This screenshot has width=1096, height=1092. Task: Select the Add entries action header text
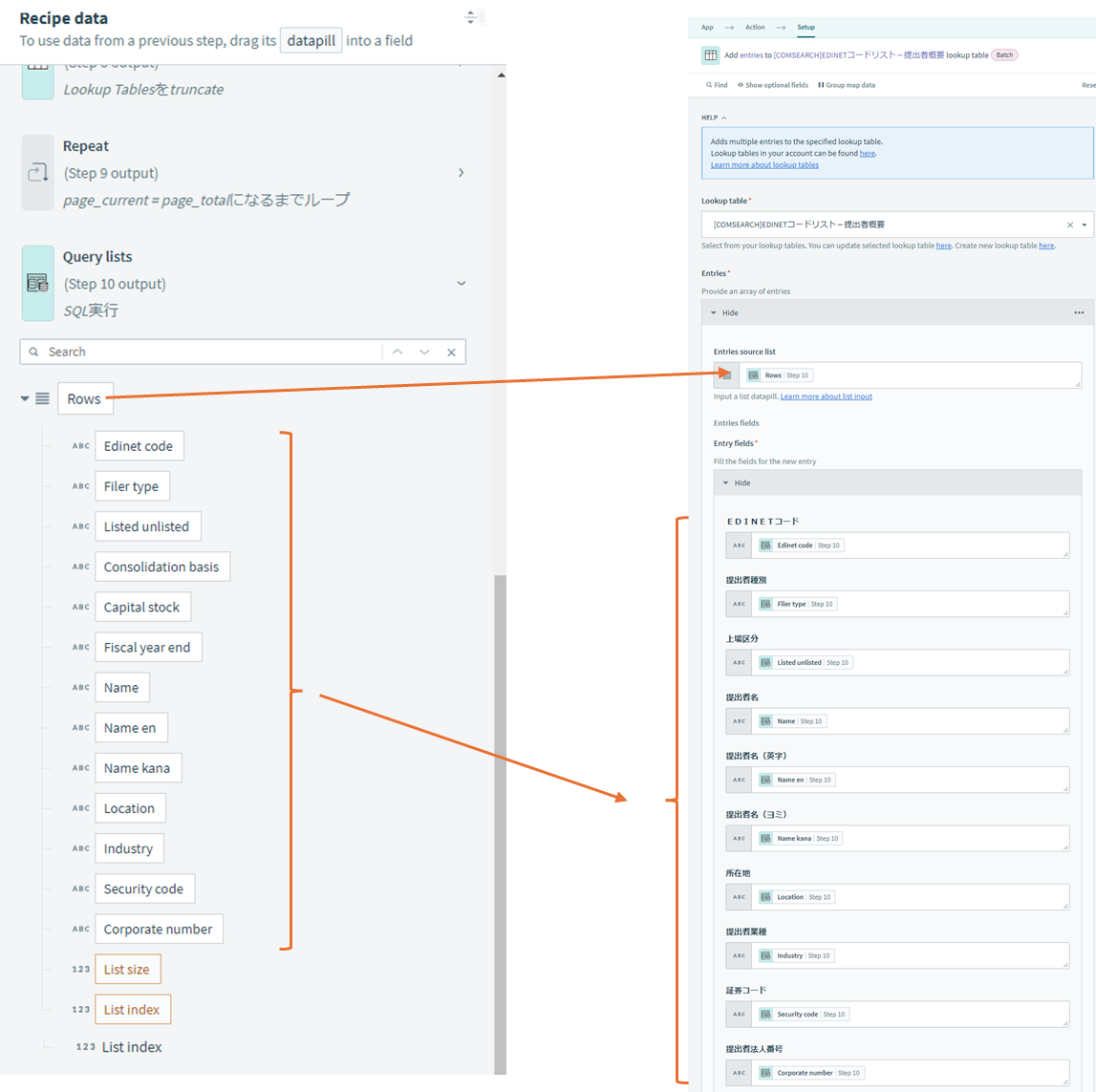point(856,55)
